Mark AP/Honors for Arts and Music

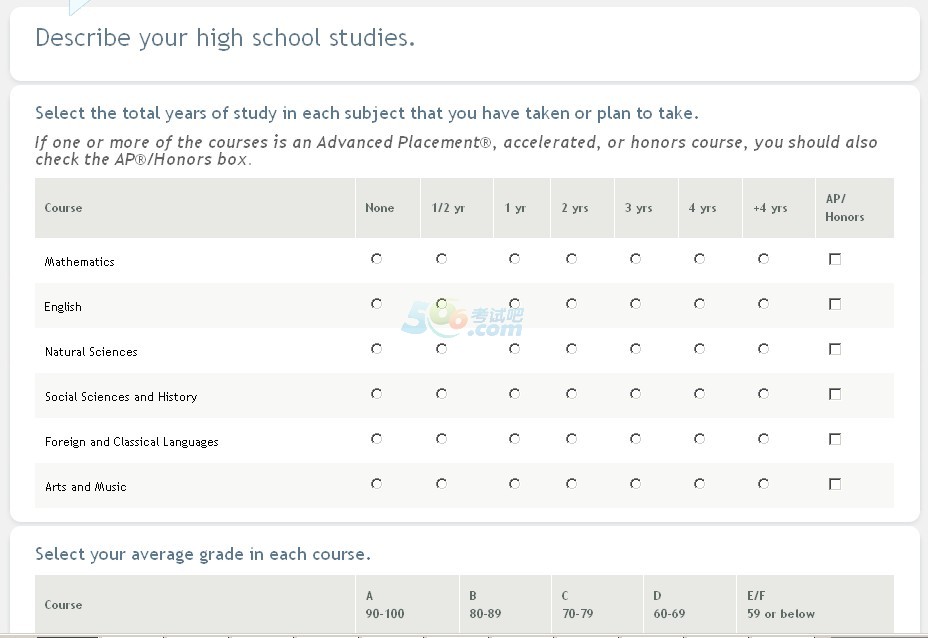(x=835, y=484)
